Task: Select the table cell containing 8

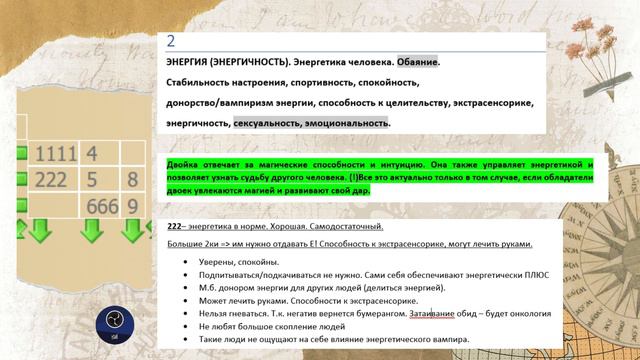Action: 133,179
